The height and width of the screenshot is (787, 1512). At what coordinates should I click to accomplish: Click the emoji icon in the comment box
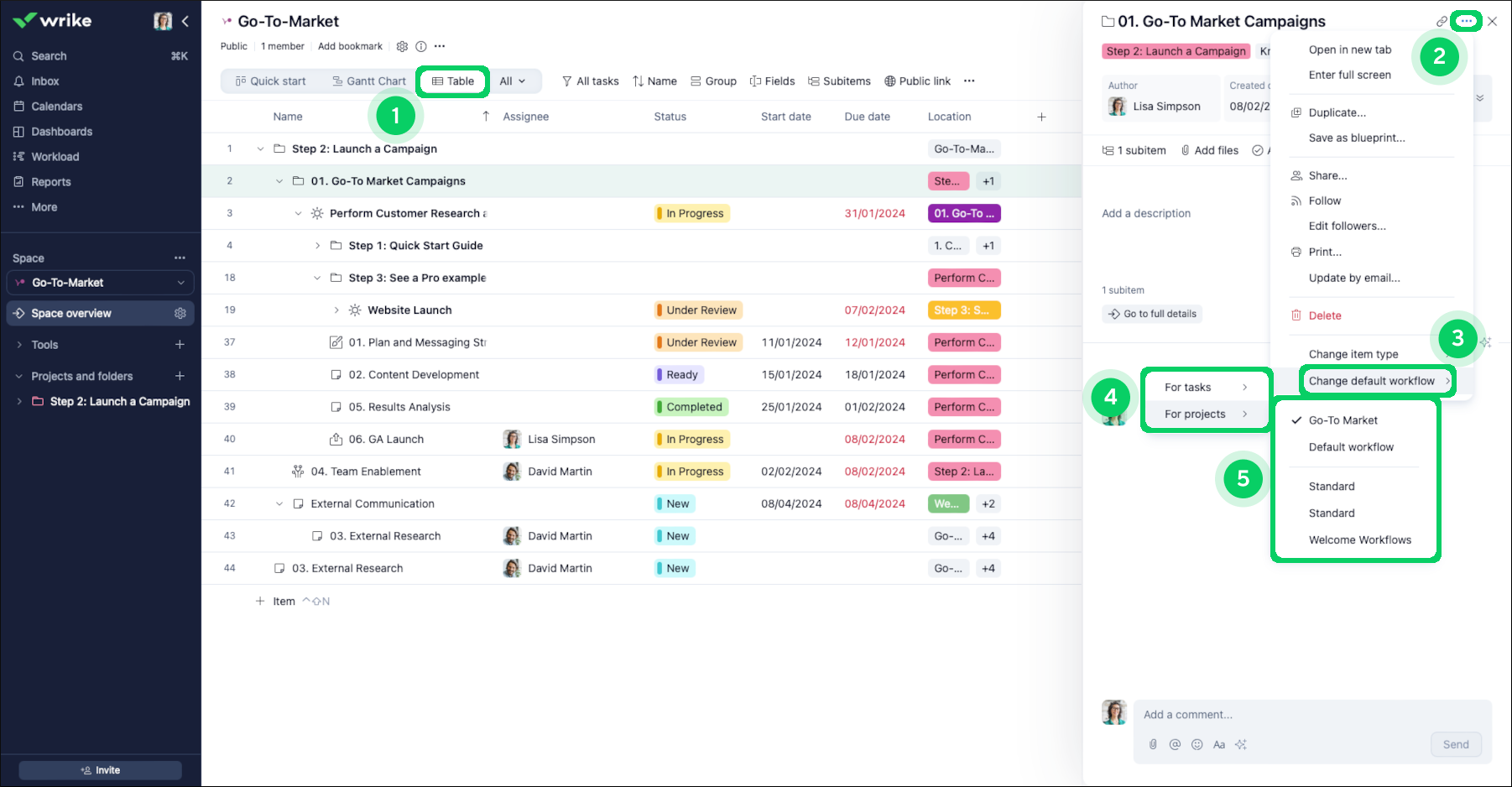[x=1197, y=744]
